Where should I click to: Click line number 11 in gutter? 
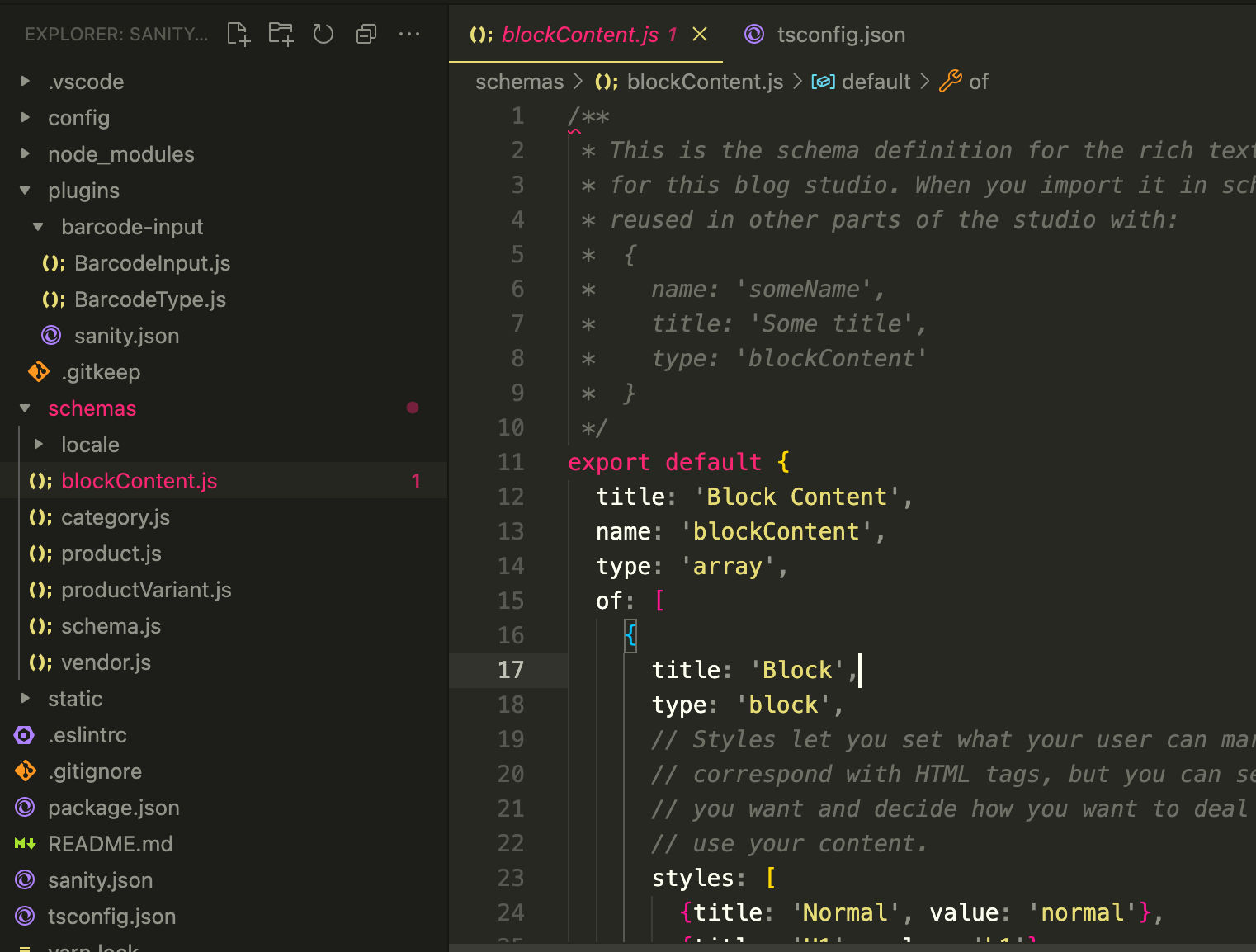tap(511, 462)
